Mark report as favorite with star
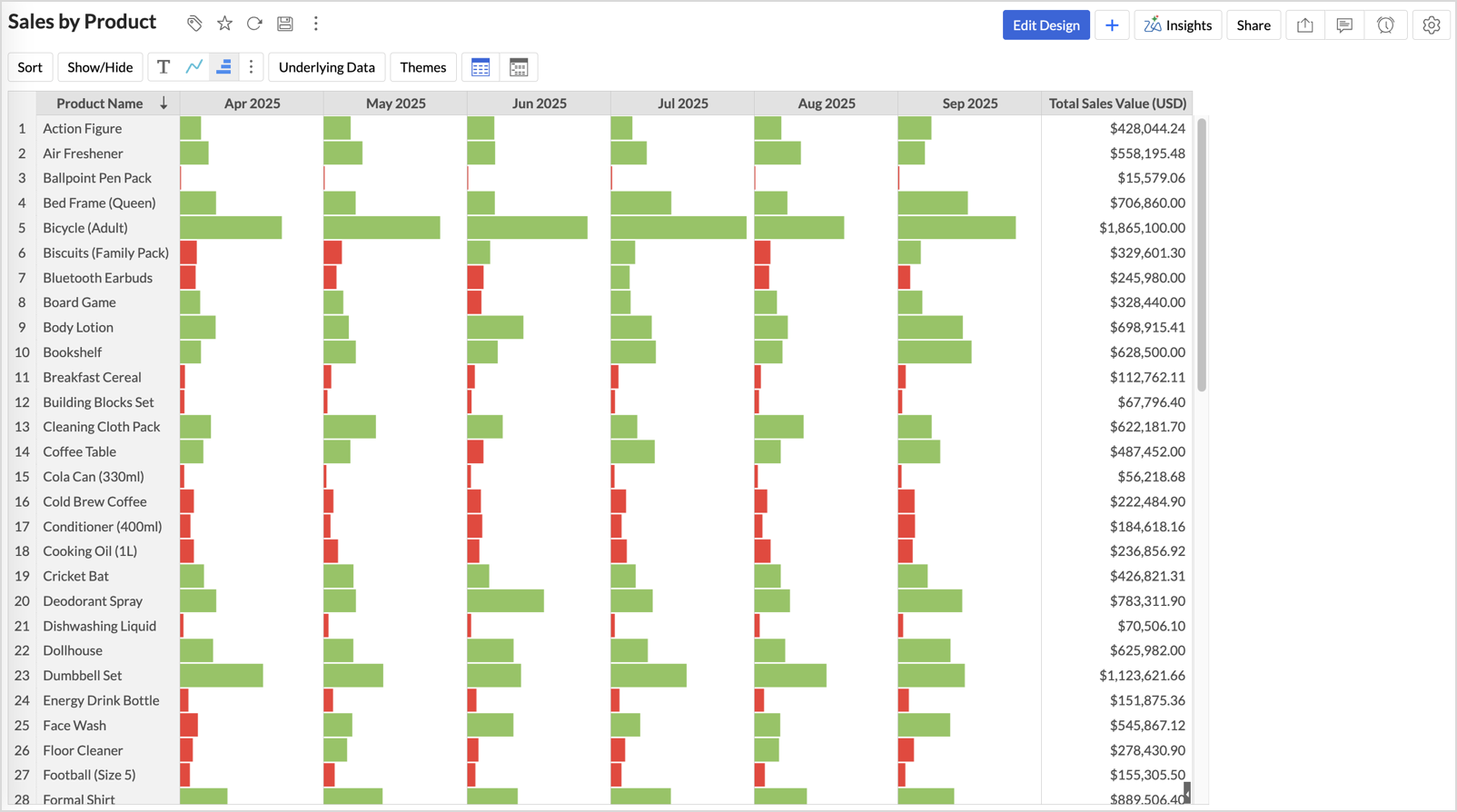Screen dimensions: 1457x812 coord(224,24)
